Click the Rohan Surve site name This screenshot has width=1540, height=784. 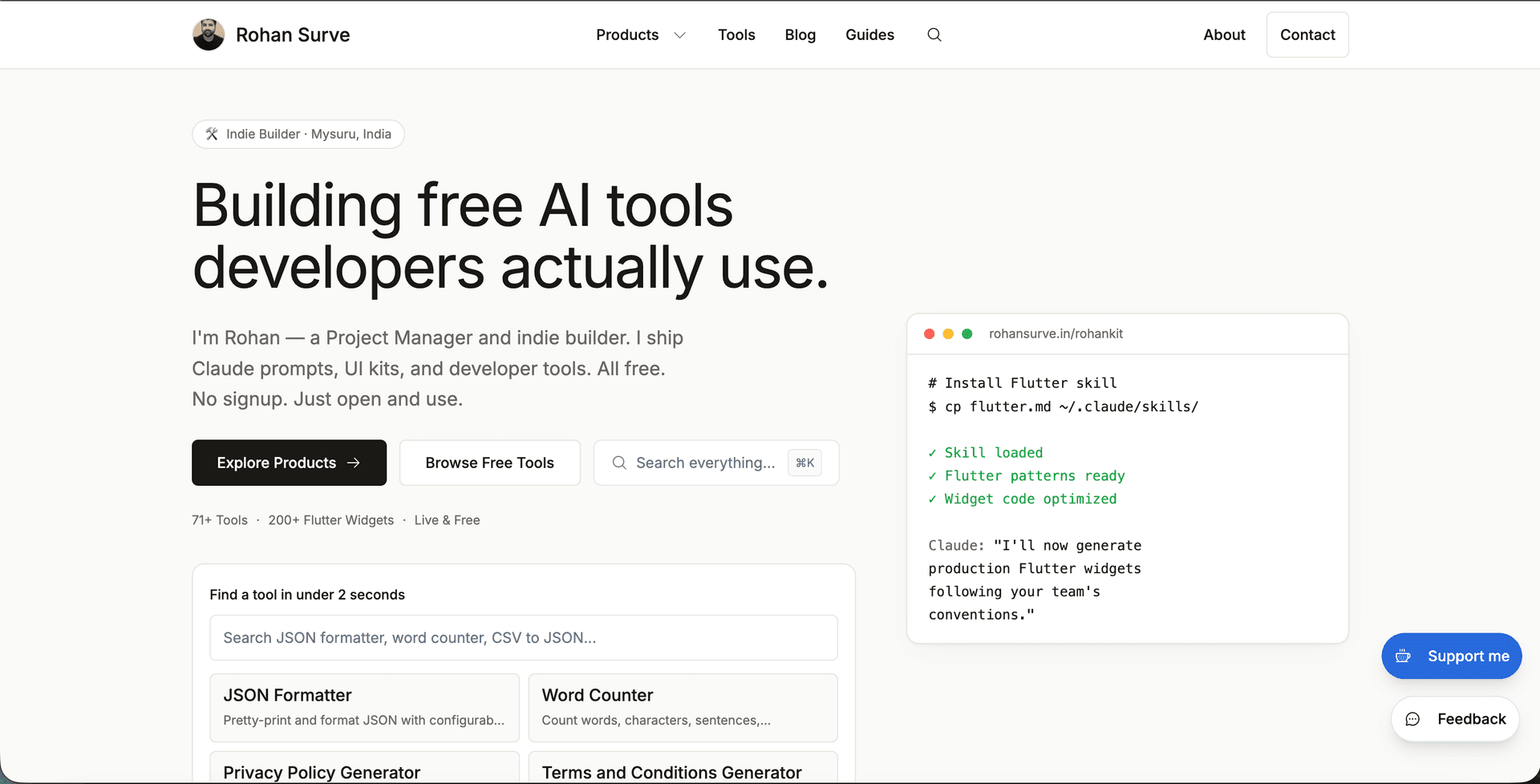293,34
